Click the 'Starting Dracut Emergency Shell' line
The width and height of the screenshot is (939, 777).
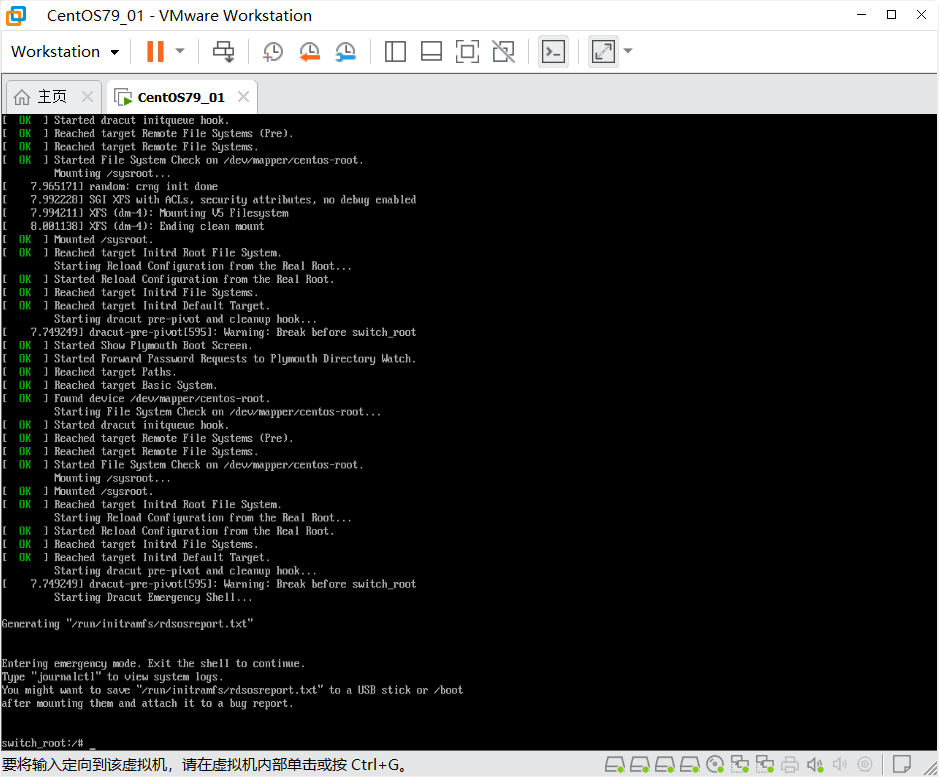[x=153, y=597]
